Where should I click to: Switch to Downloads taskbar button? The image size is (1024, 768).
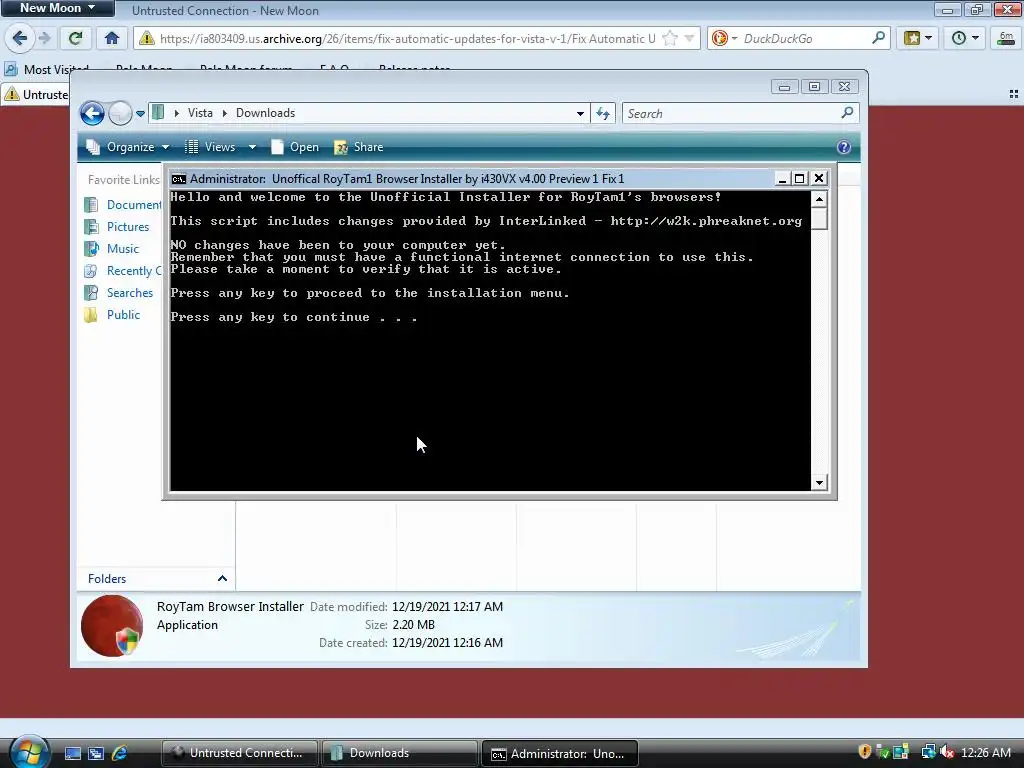[400, 753]
